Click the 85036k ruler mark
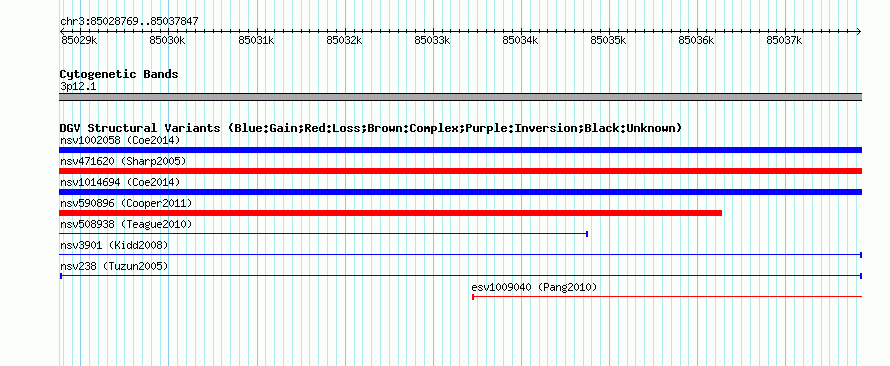 coord(696,40)
